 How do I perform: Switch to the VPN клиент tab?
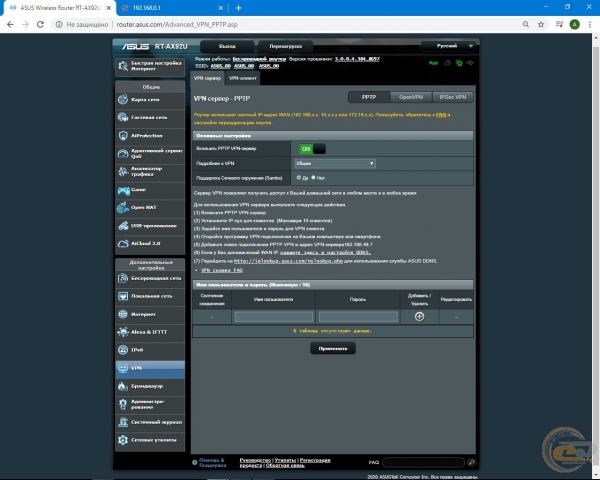[243, 77]
